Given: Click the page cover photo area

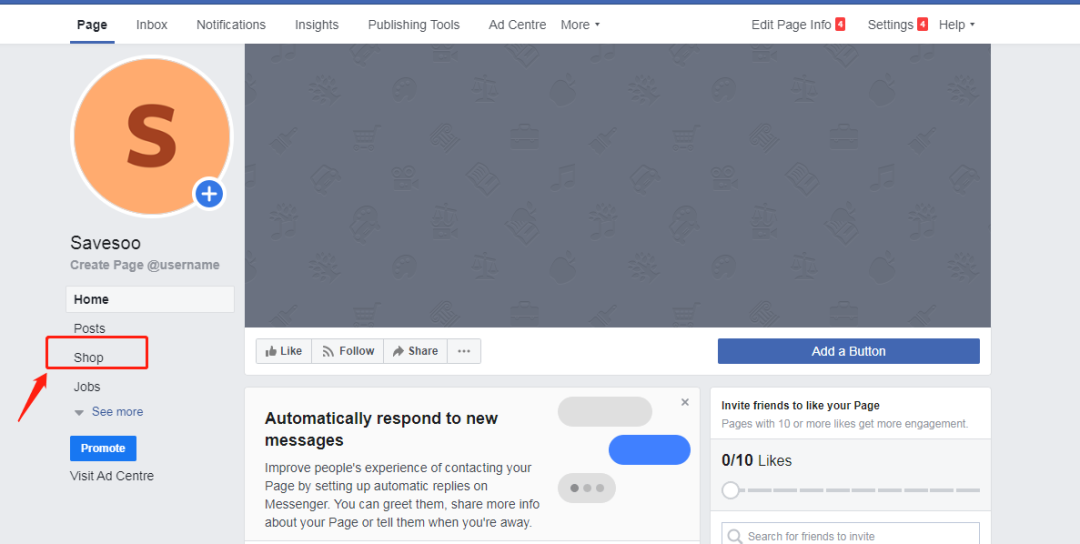Looking at the screenshot, I should pyautogui.click(x=618, y=185).
